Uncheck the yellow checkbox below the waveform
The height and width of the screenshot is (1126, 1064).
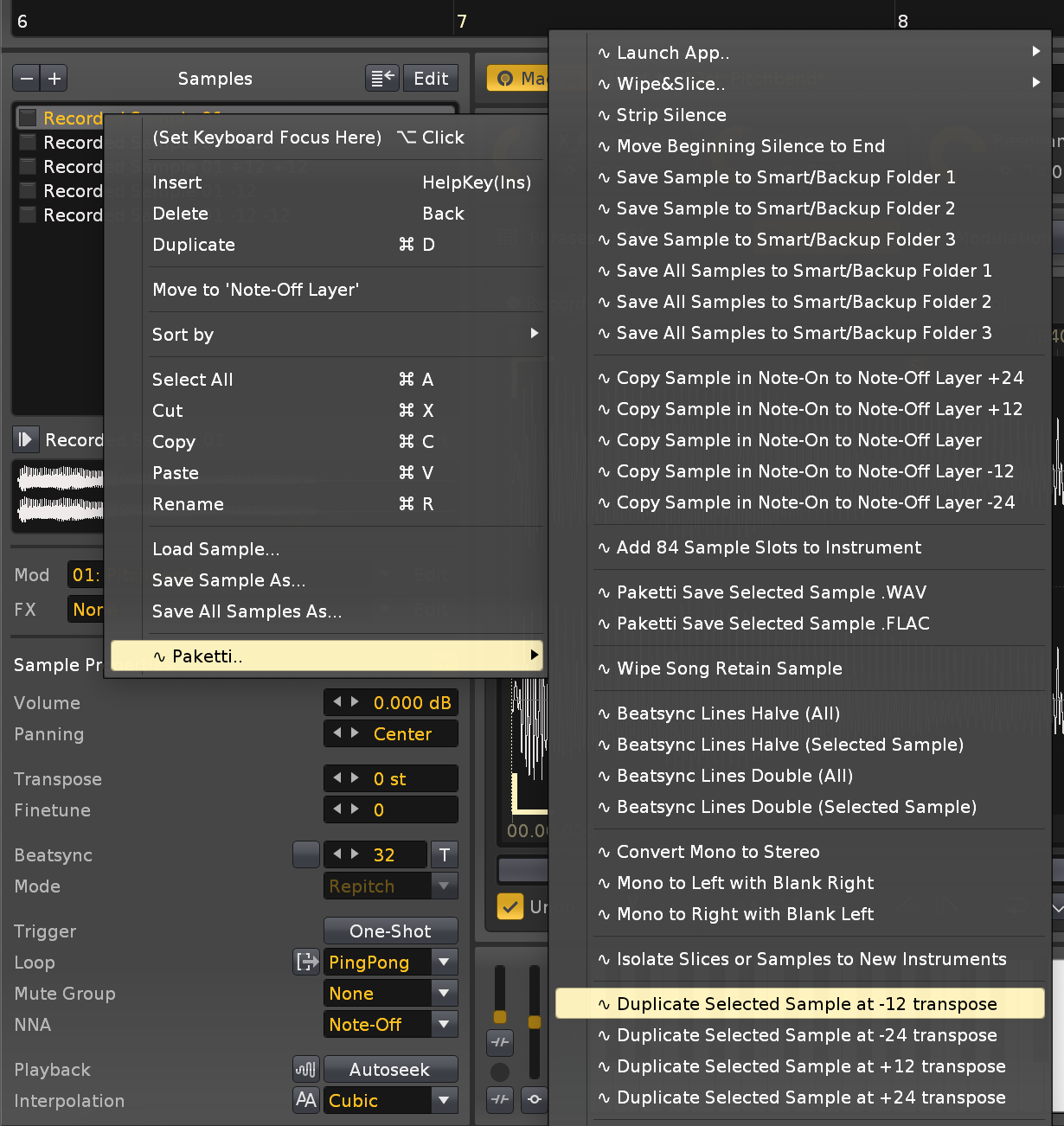pyautogui.click(x=510, y=906)
